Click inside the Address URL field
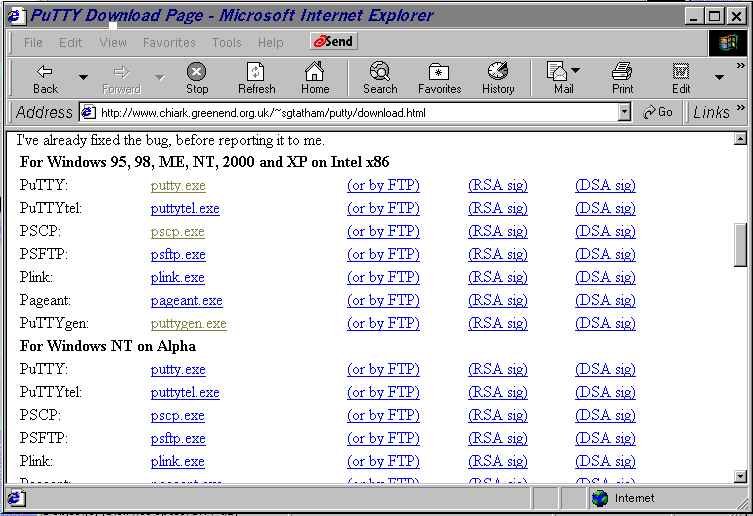The image size is (753, 516). [x=350, y=112]
